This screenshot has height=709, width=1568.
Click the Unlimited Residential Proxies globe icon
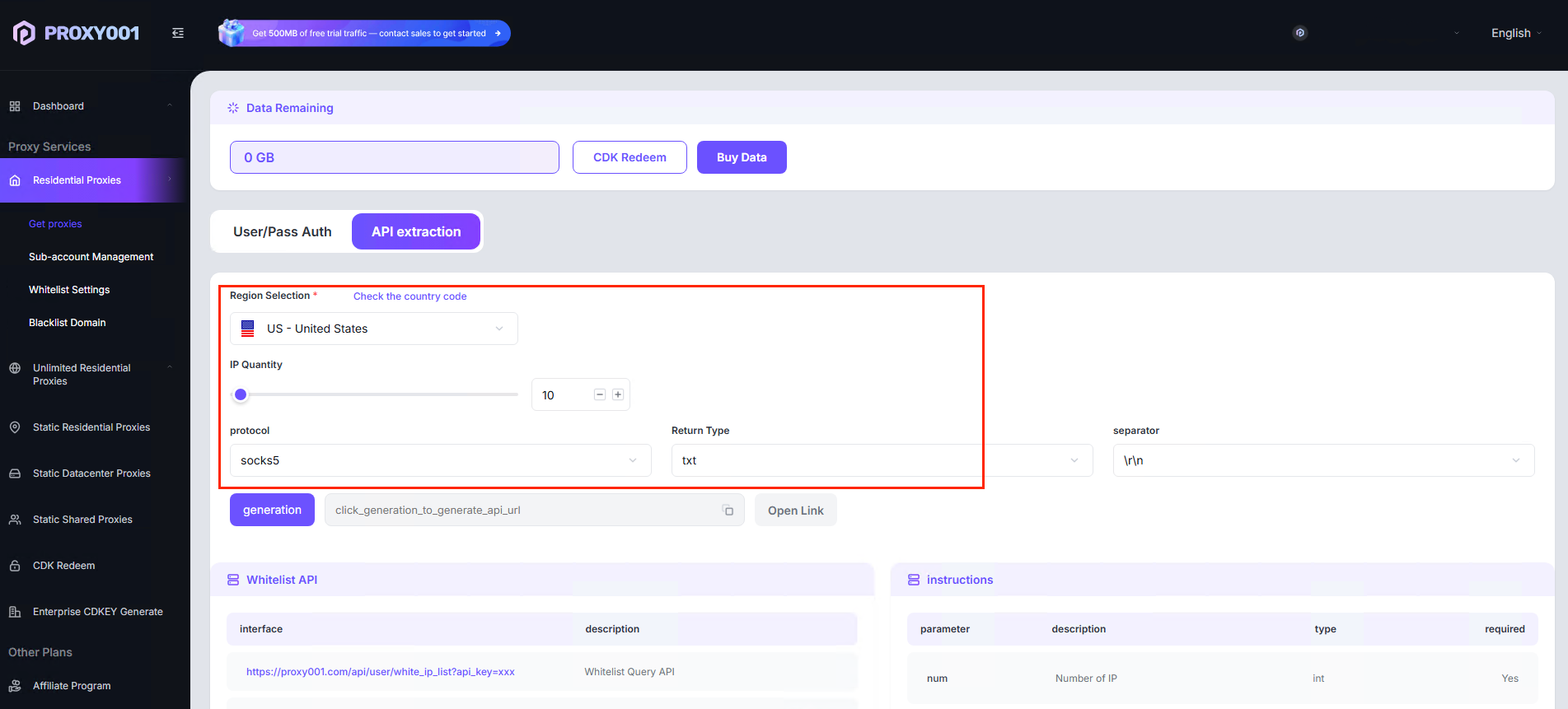click(15, 368)
